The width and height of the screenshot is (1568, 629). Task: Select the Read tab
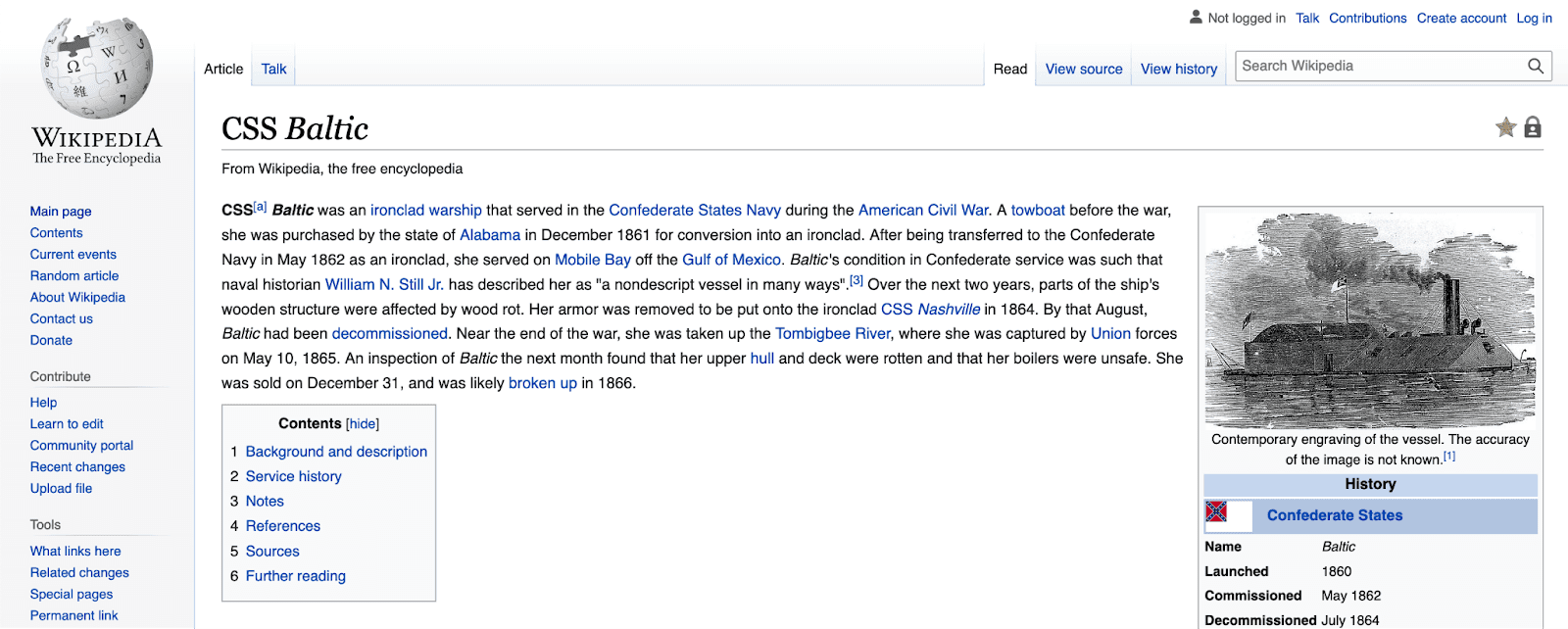(x=1010, y=69)
